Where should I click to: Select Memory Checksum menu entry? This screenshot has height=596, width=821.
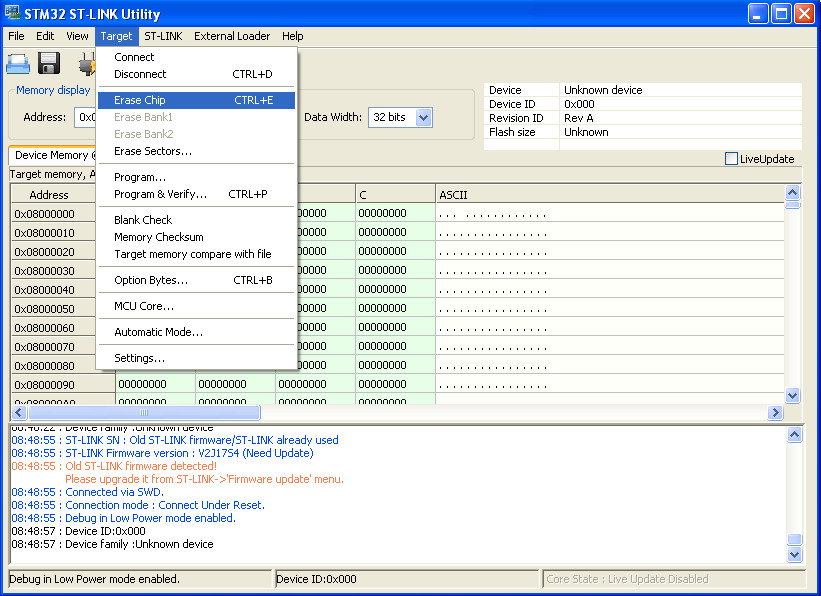(196, 237)
